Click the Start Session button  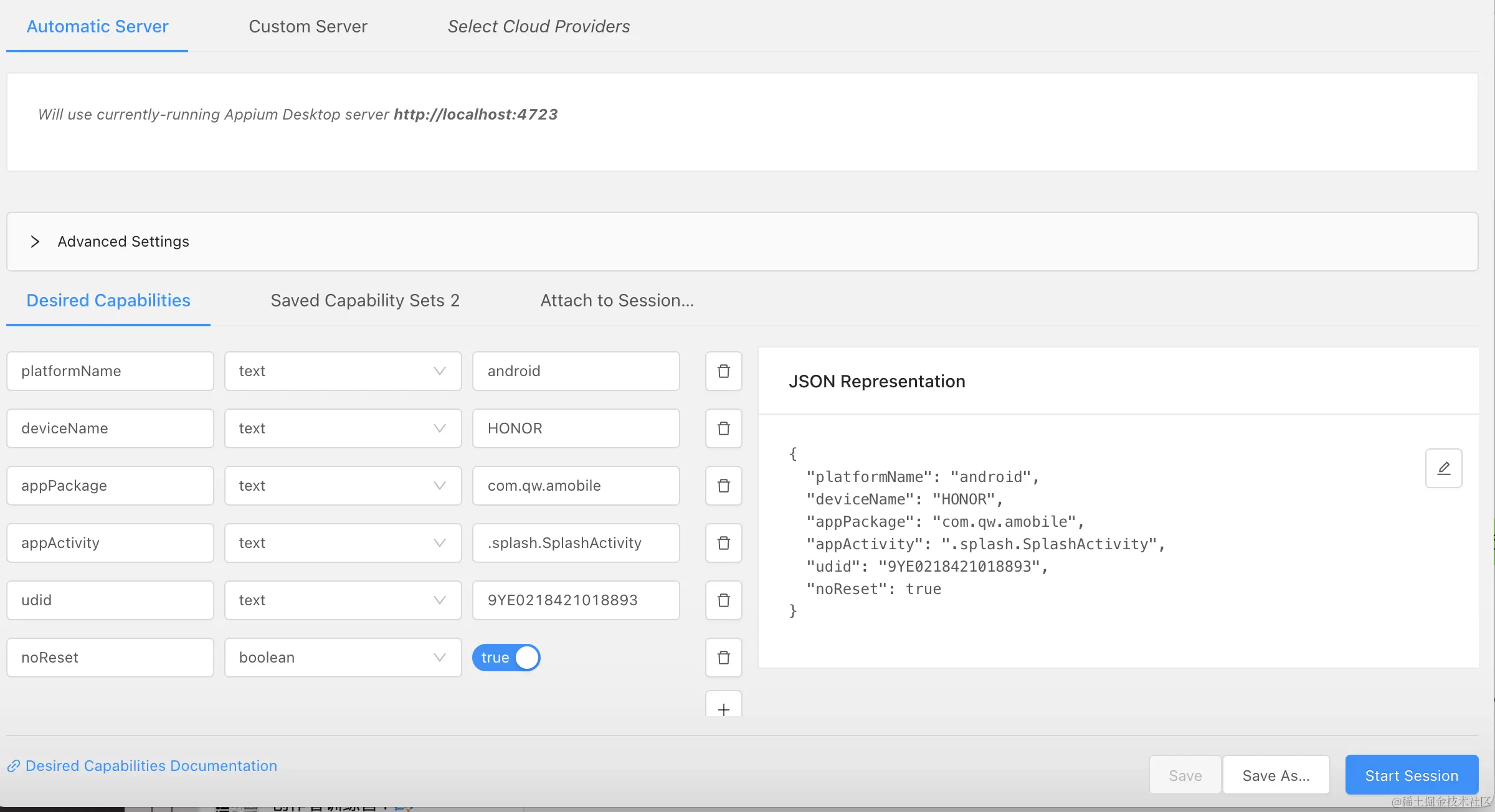(x=1411, y=775)
